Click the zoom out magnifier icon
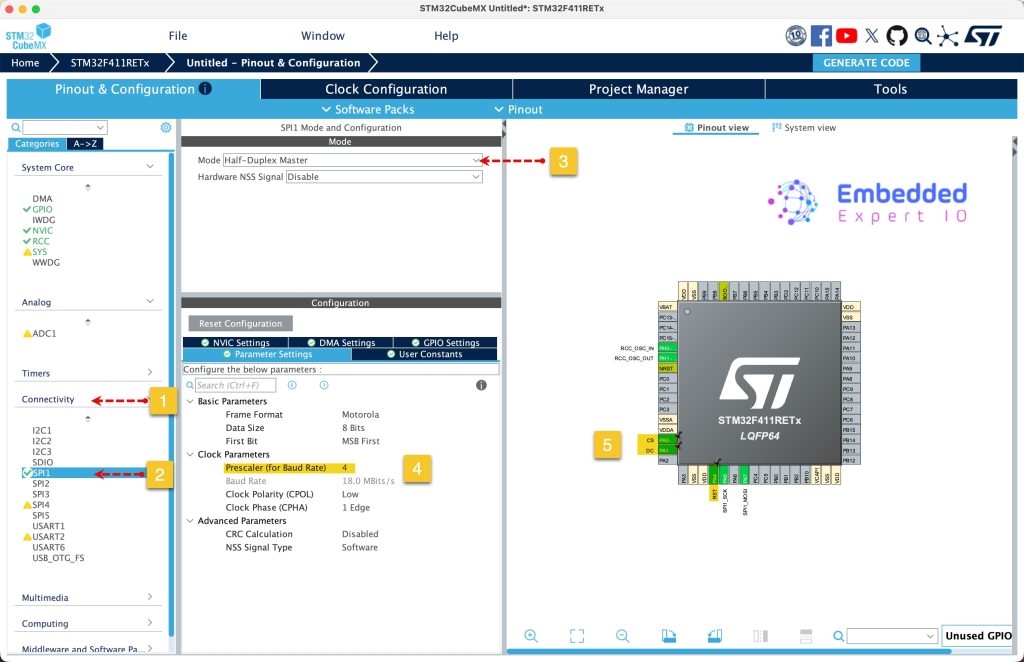 623,636
